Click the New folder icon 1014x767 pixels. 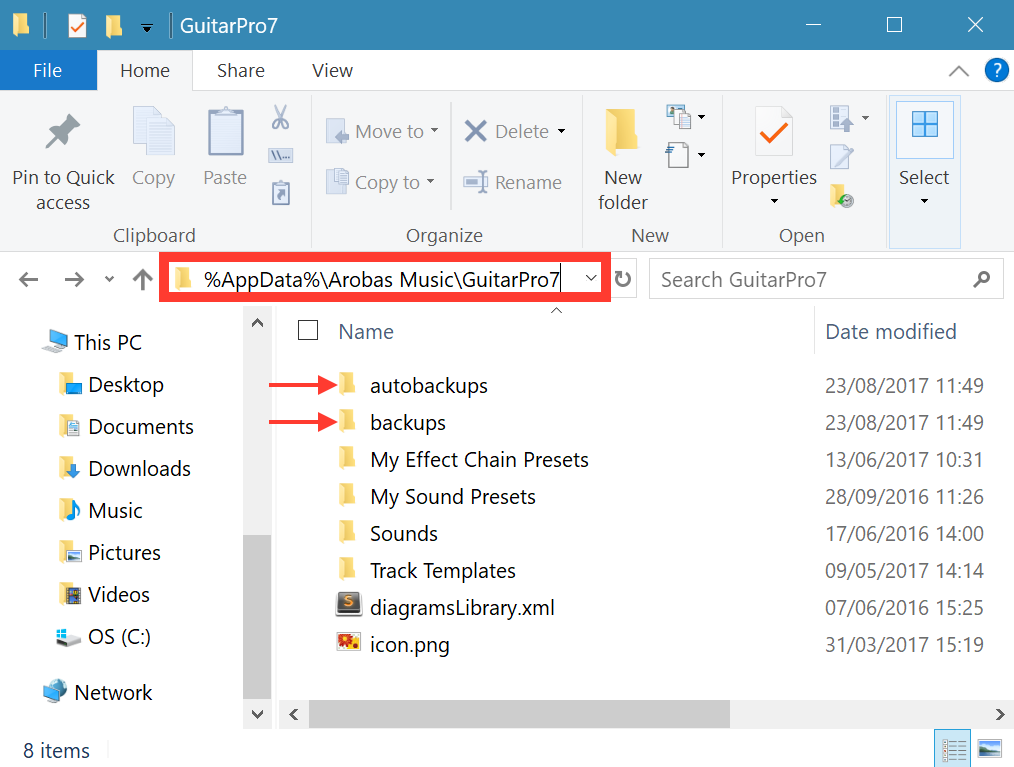pos(622,133)
